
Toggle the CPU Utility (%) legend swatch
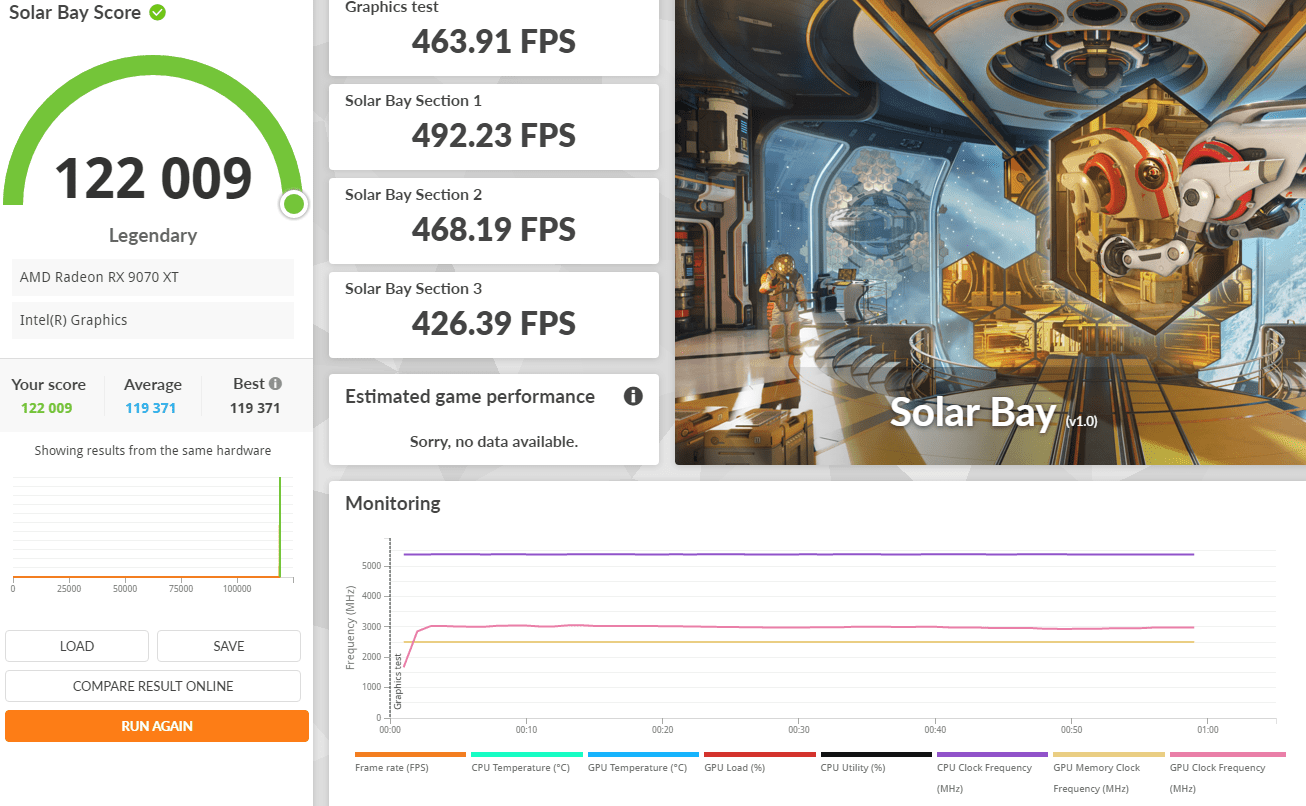tap(876, 754)
